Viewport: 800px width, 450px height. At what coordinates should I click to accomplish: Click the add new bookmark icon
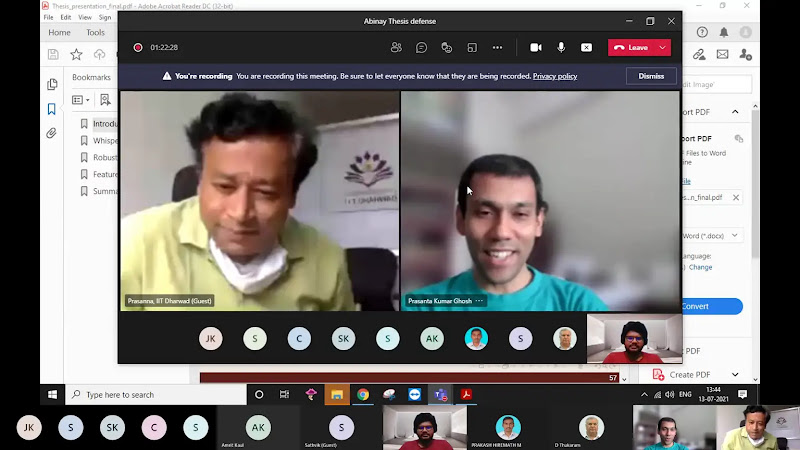coord(105,99)
